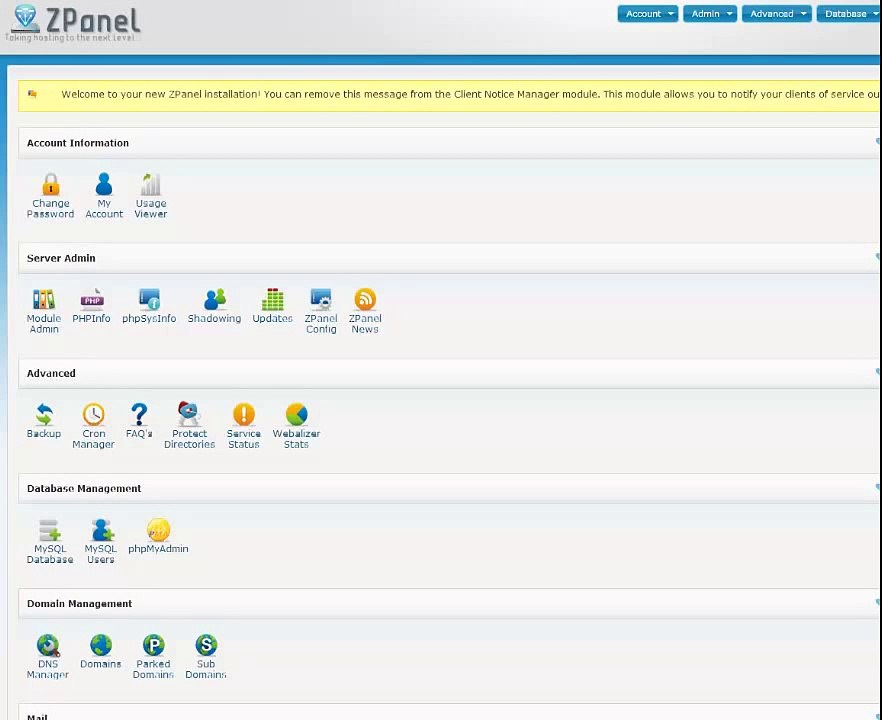This screenshot has height=720, width=882.
Task: Collapse the Account Information section
Action: [878, 141]
